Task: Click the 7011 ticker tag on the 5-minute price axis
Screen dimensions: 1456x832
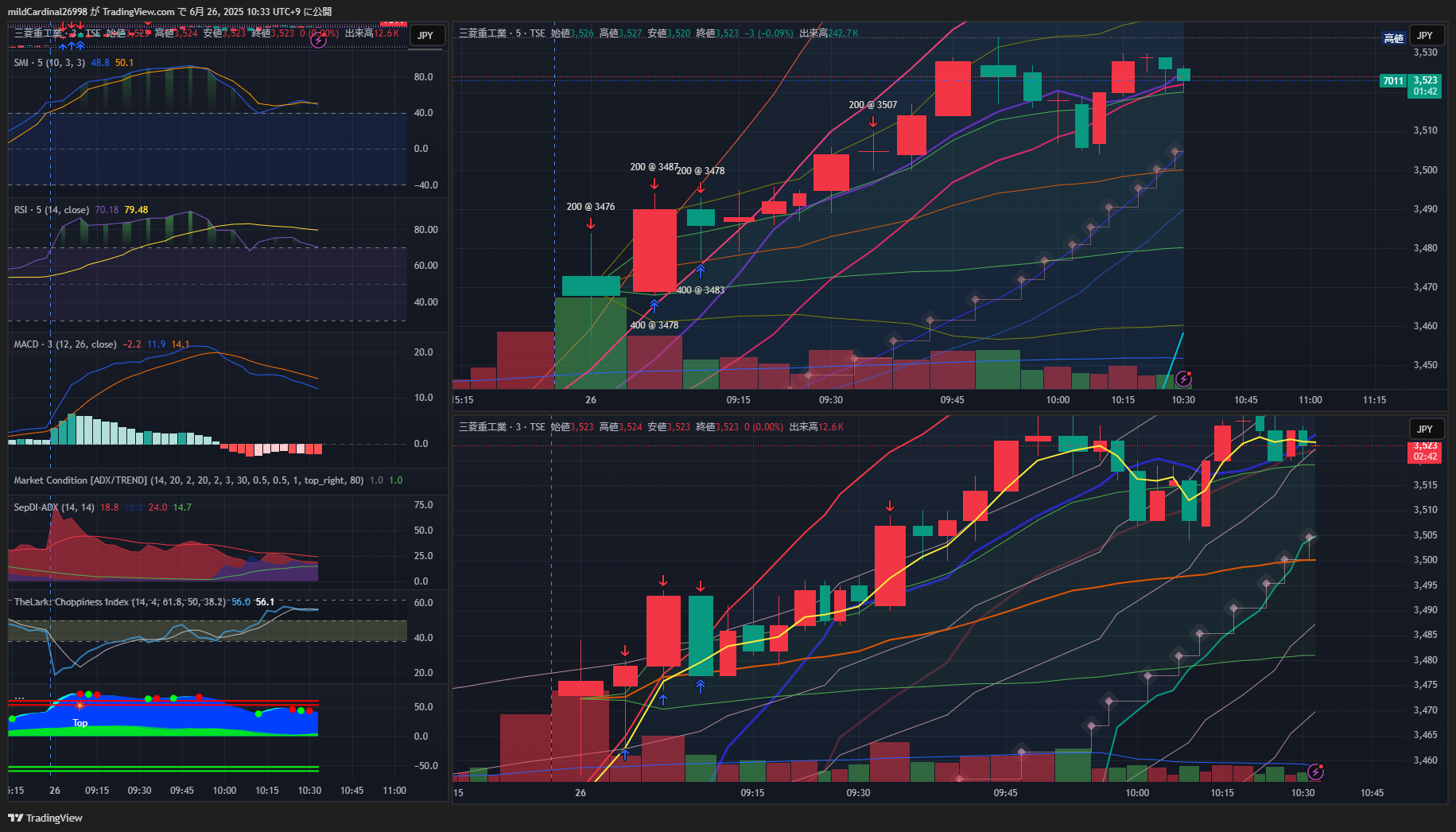Action: [x=1393, y=81]
